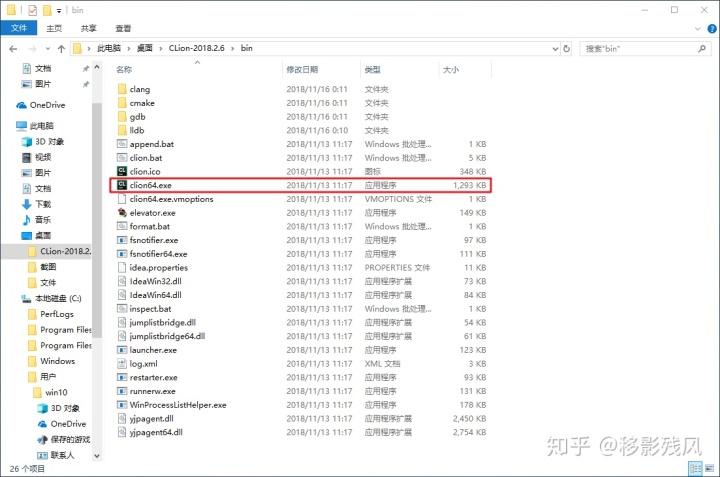The width and height of the screenshot is (720, 477).
Task: Switch to large icons view layout
Action: click(x=710, y=468)
